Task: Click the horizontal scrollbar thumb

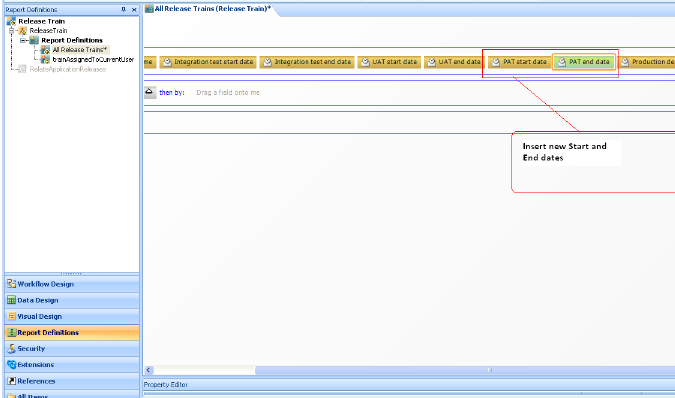Action: [465, 370]
